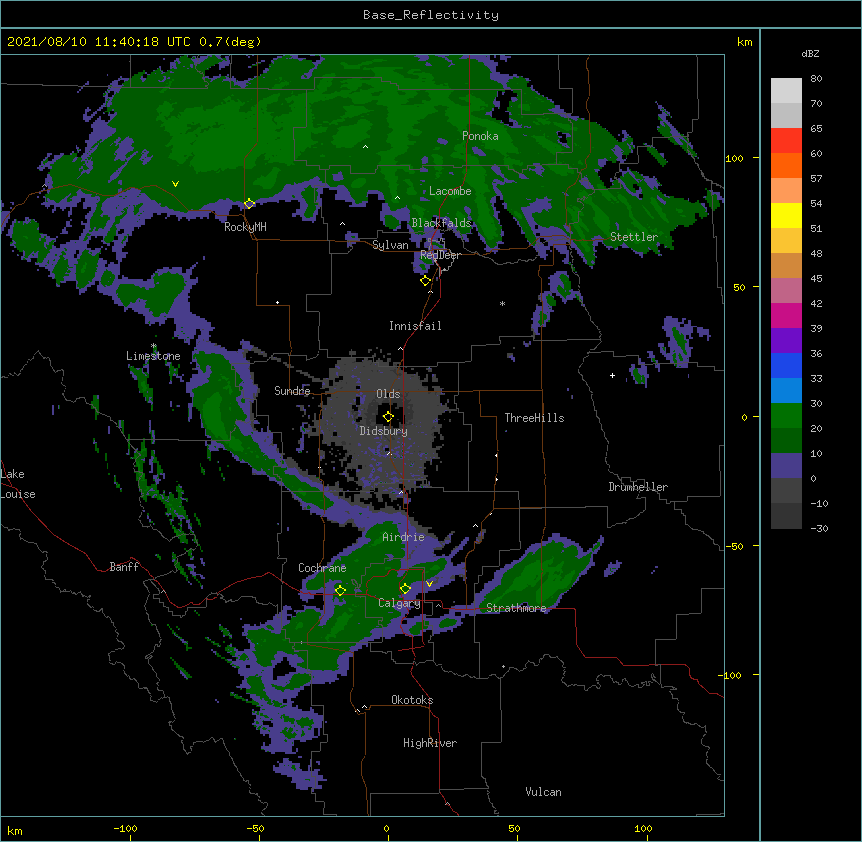Click the Drumheller town label
This screenshot has height=842, width=862.
tap(638, 487)
